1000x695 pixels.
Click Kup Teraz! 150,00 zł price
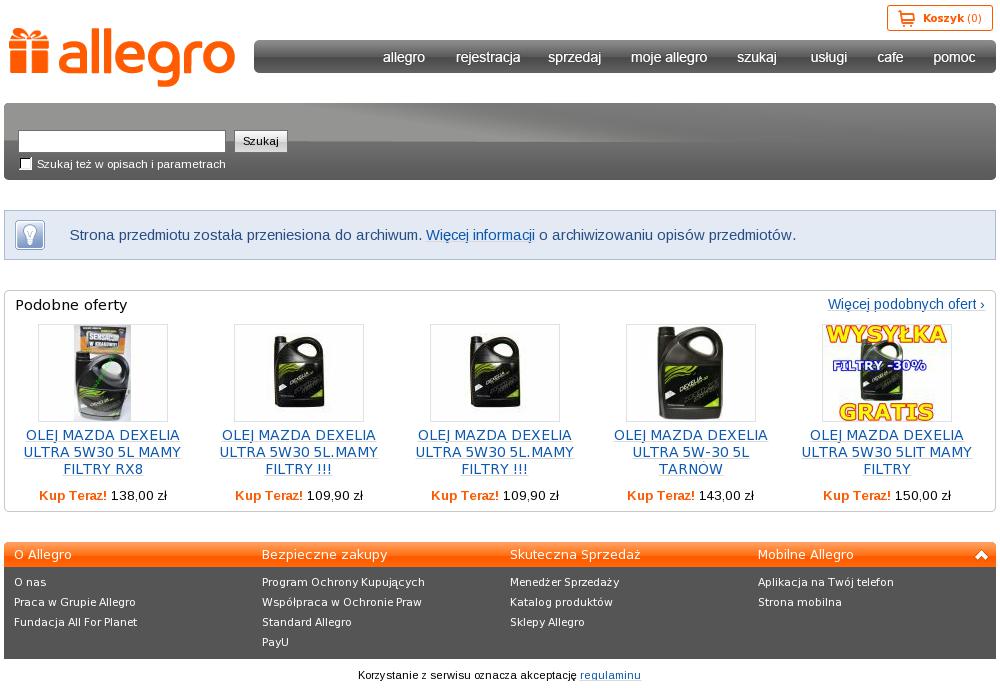coord(886,495)
